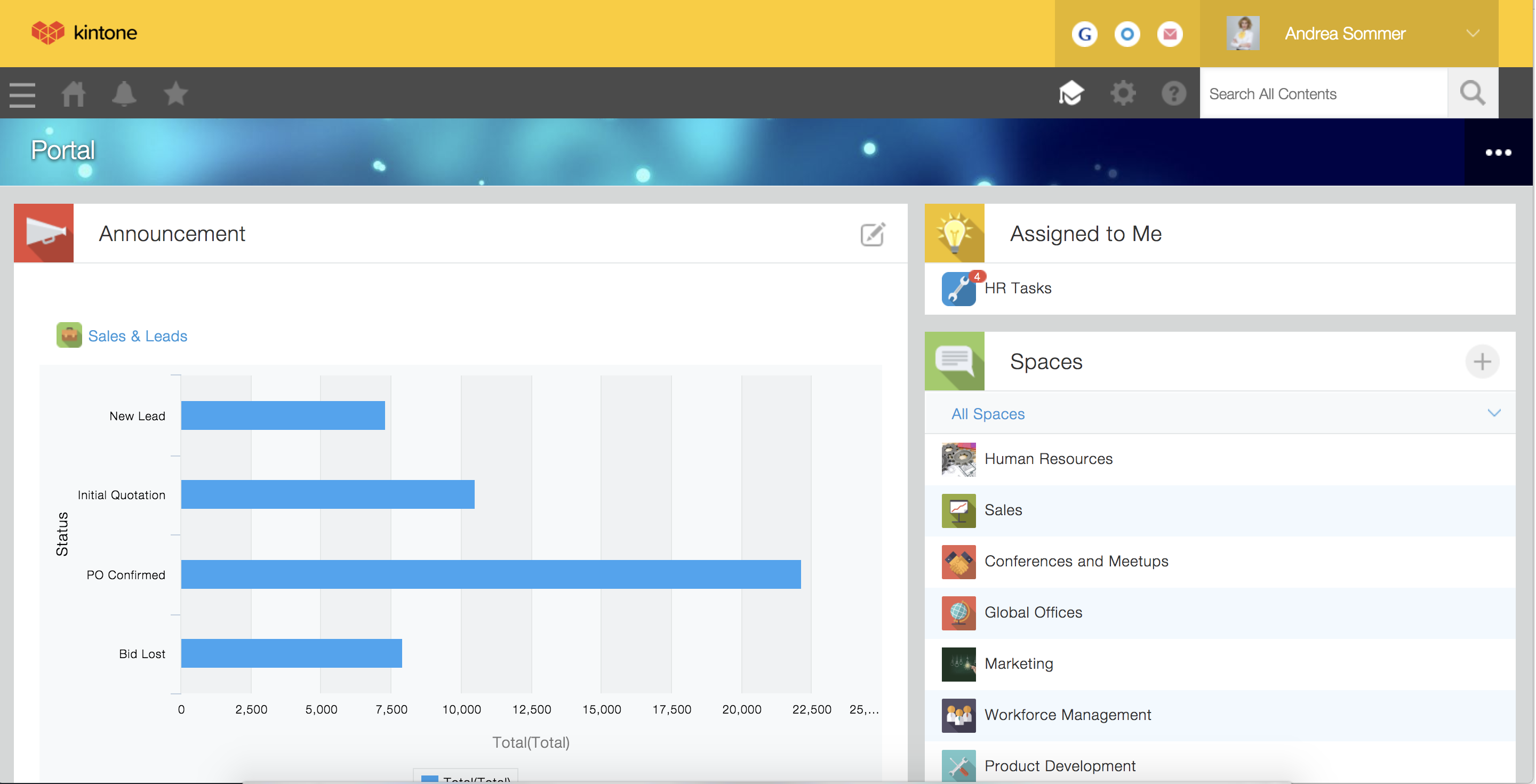Image resolution: width=1536 pixels, height=784 pixels.
Task: Click the pink mail shortcut icon
Action: pos(1170,34)
